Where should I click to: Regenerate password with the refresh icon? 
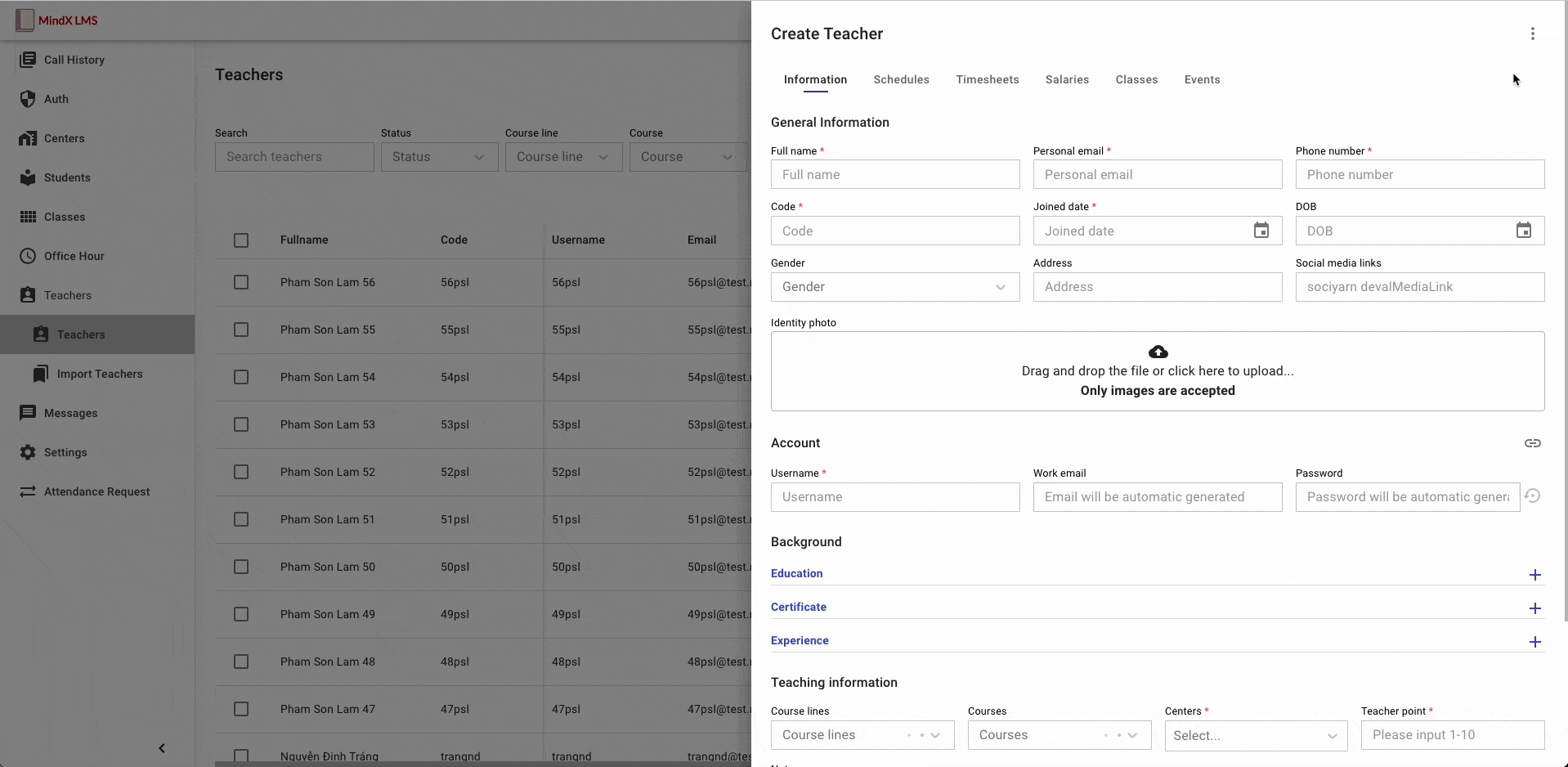point(1533,496)
